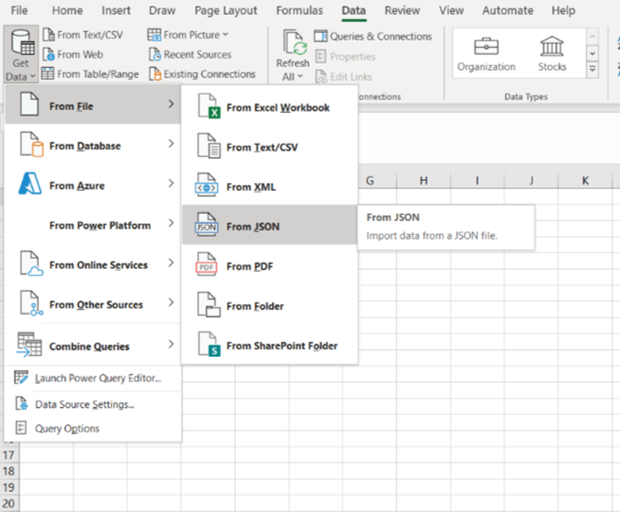Click the From Excel Workbook file icon
The width and height of the screenshot is (620, 512).
click(x=209, y=106)
